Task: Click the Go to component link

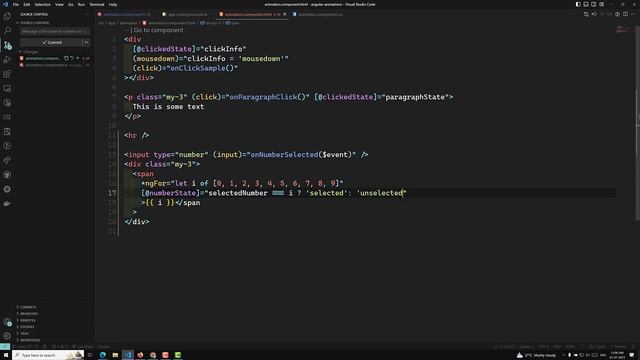Action: [x=158, y=30]
